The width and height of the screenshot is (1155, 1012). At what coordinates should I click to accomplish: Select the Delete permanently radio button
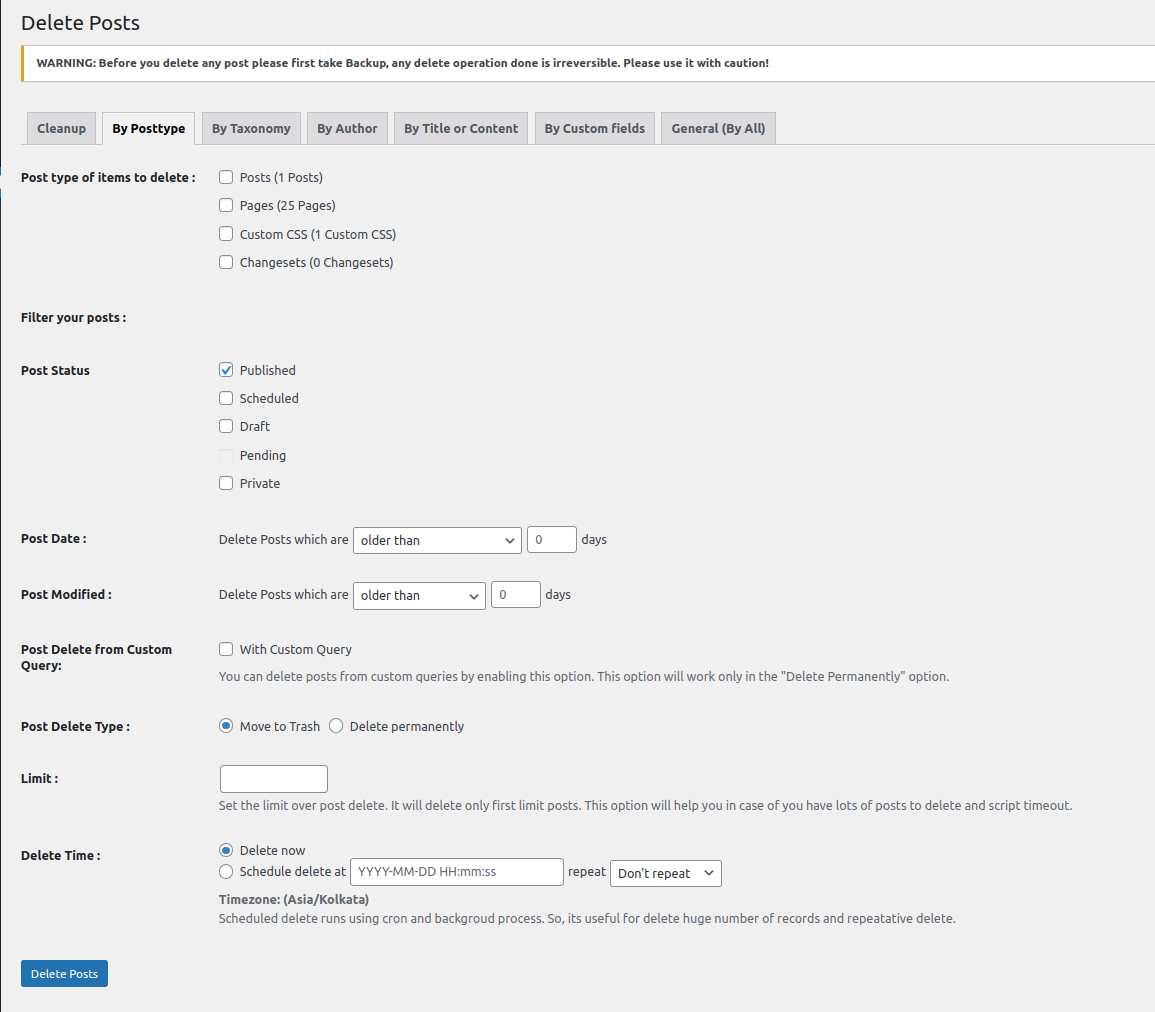(x=336, y=726)
